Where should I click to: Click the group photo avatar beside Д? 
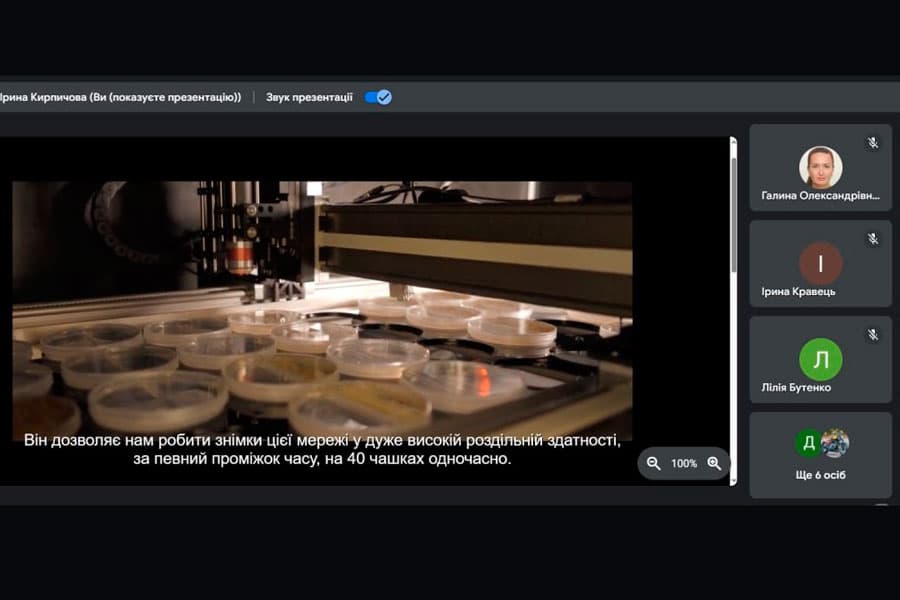835,443
